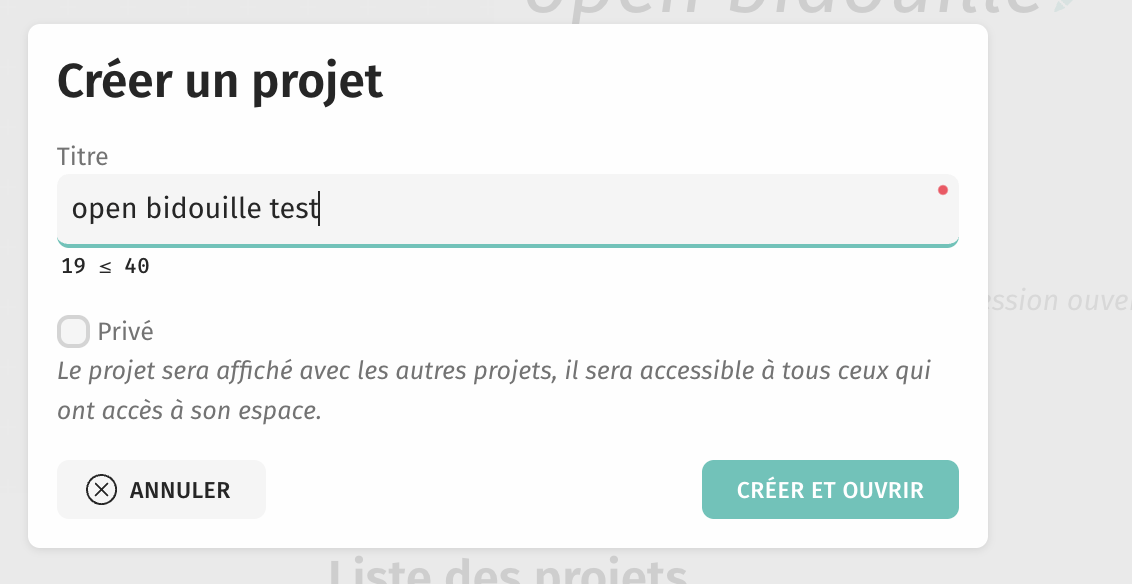The width and height of the screenshot is (1132, 584).
Task: Click the "Privé" checkbox label text
Action: [125, 331]
